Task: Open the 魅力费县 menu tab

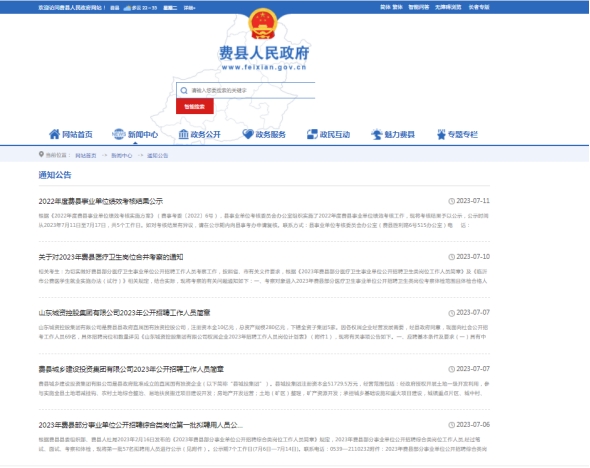Action: tap(393, 134)
